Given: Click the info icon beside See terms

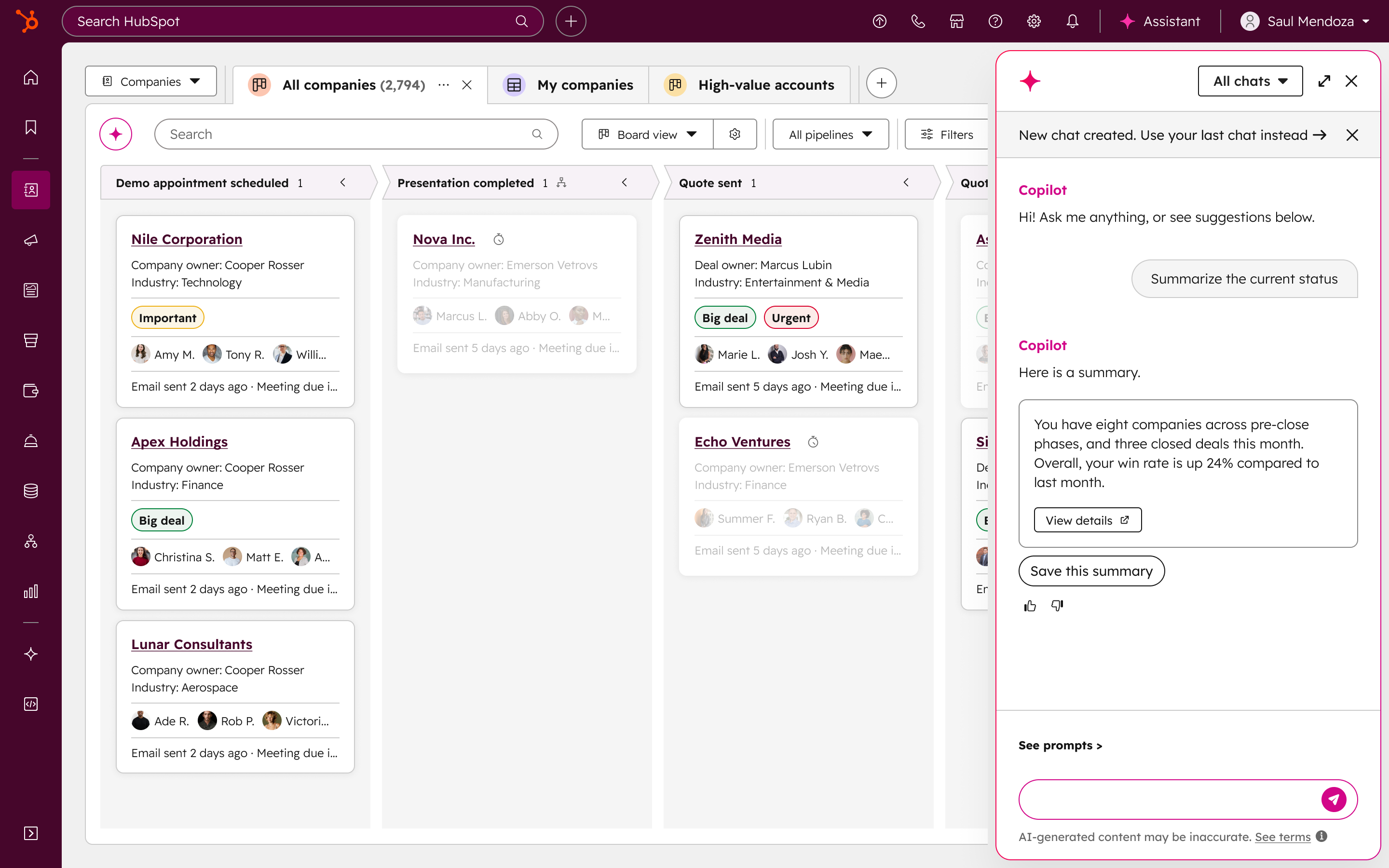Looking at the screenshot, I should pos(1321,837).
